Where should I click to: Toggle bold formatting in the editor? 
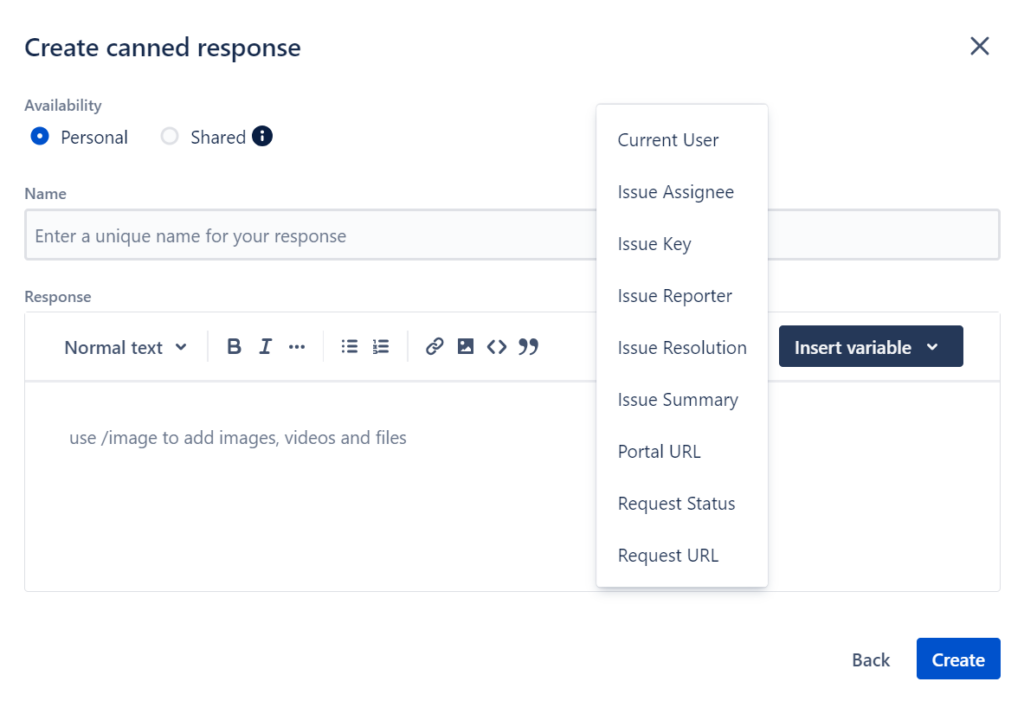tap(233, 346)
